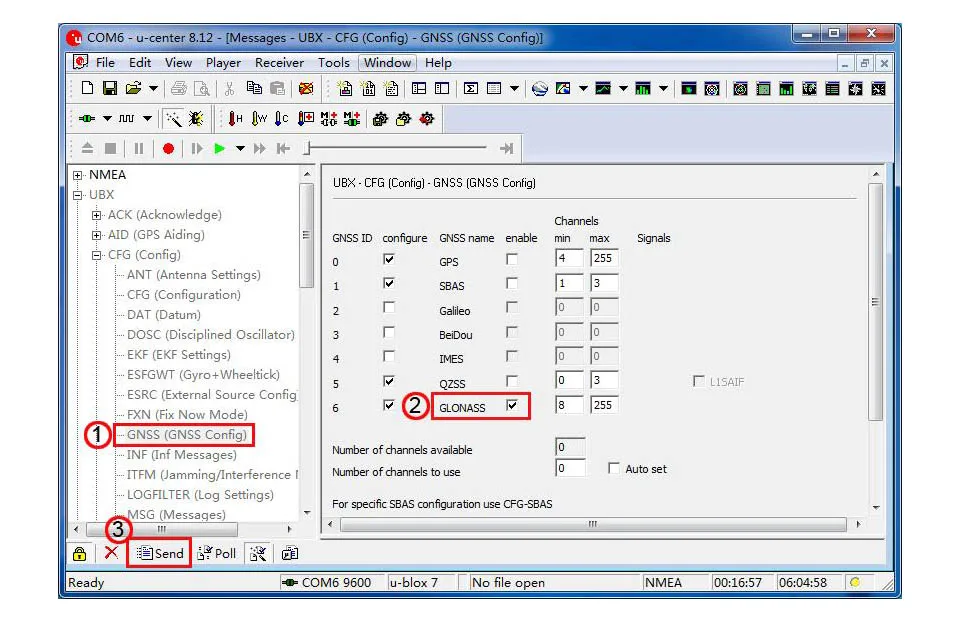Click the GLONASS min channels field
The width and height of the screenshot is (960, 638).
pyautogui.click(x=569, y=405)
